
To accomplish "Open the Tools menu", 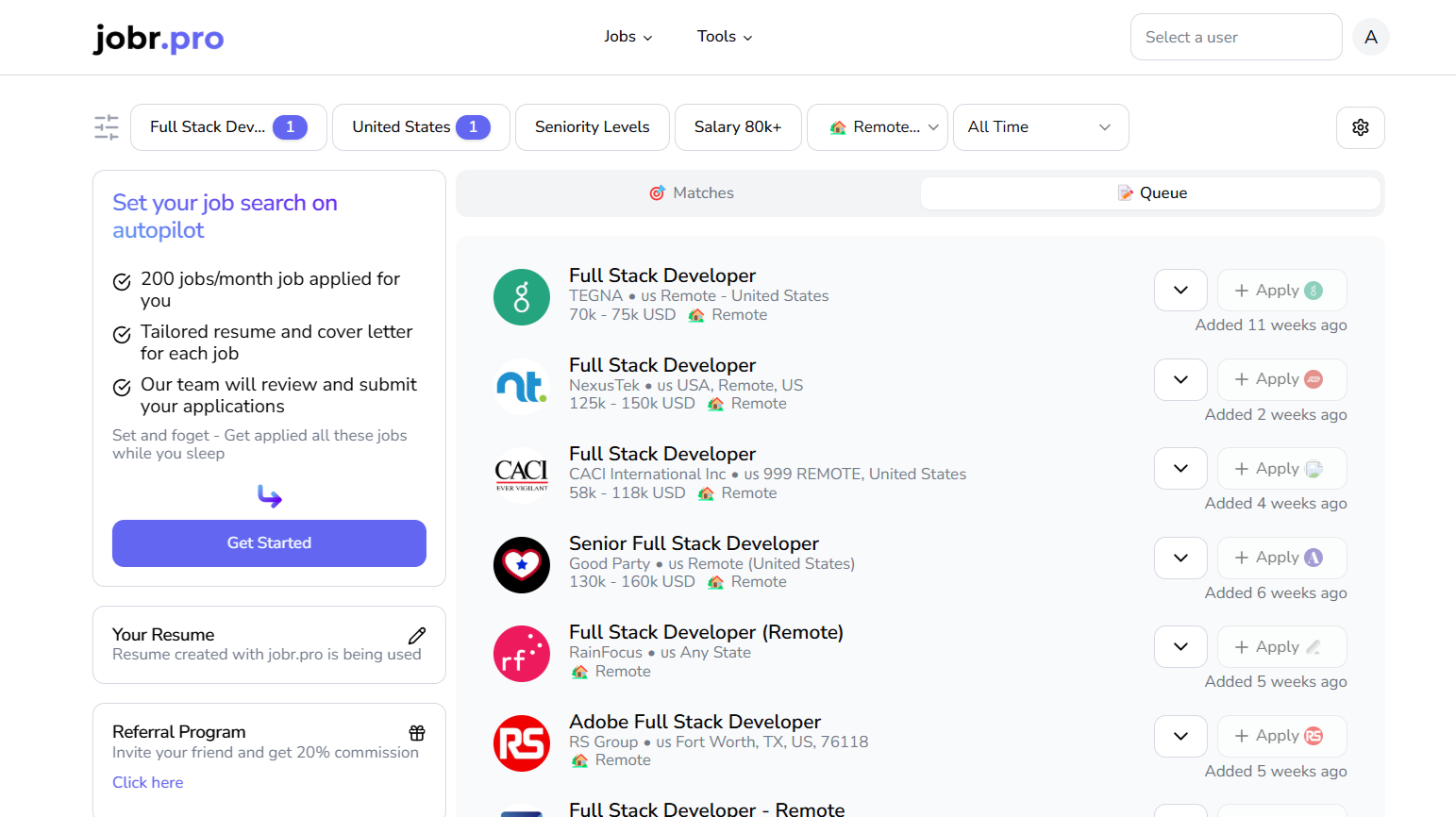I will (x=724, y=37).
